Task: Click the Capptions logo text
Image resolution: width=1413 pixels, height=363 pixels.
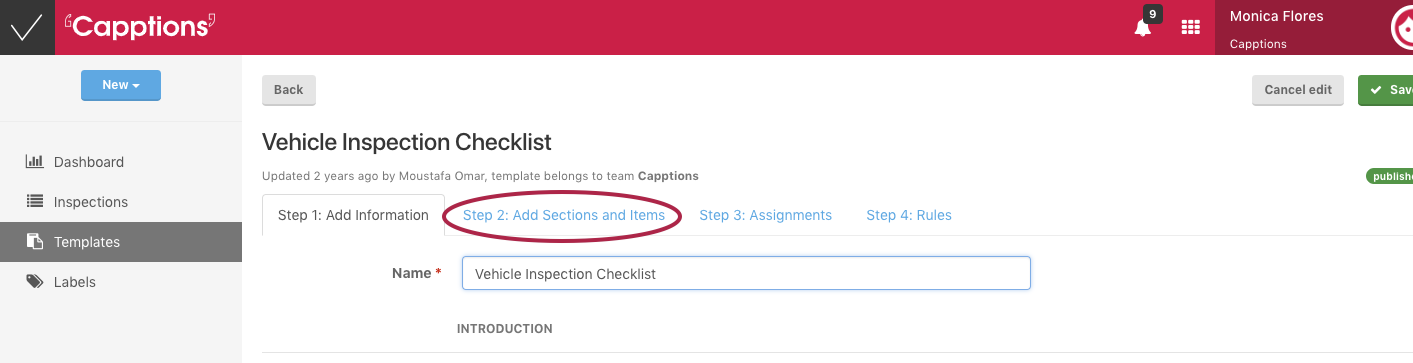Action: tap(140, 27)
